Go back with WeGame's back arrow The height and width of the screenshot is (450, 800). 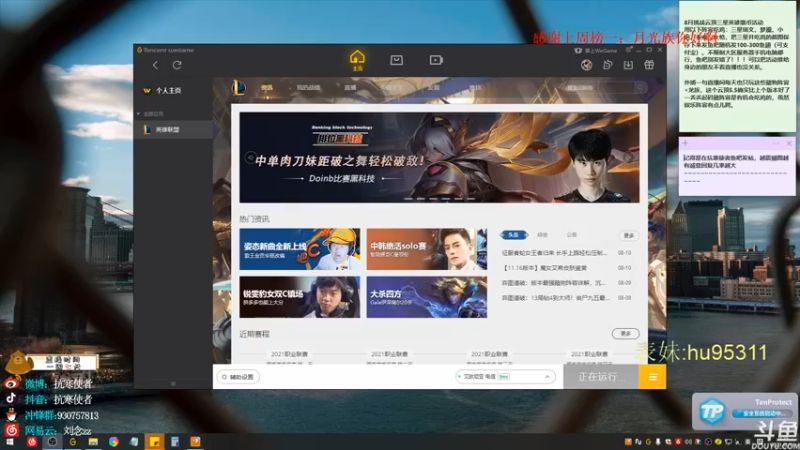[x=155, y=65]
